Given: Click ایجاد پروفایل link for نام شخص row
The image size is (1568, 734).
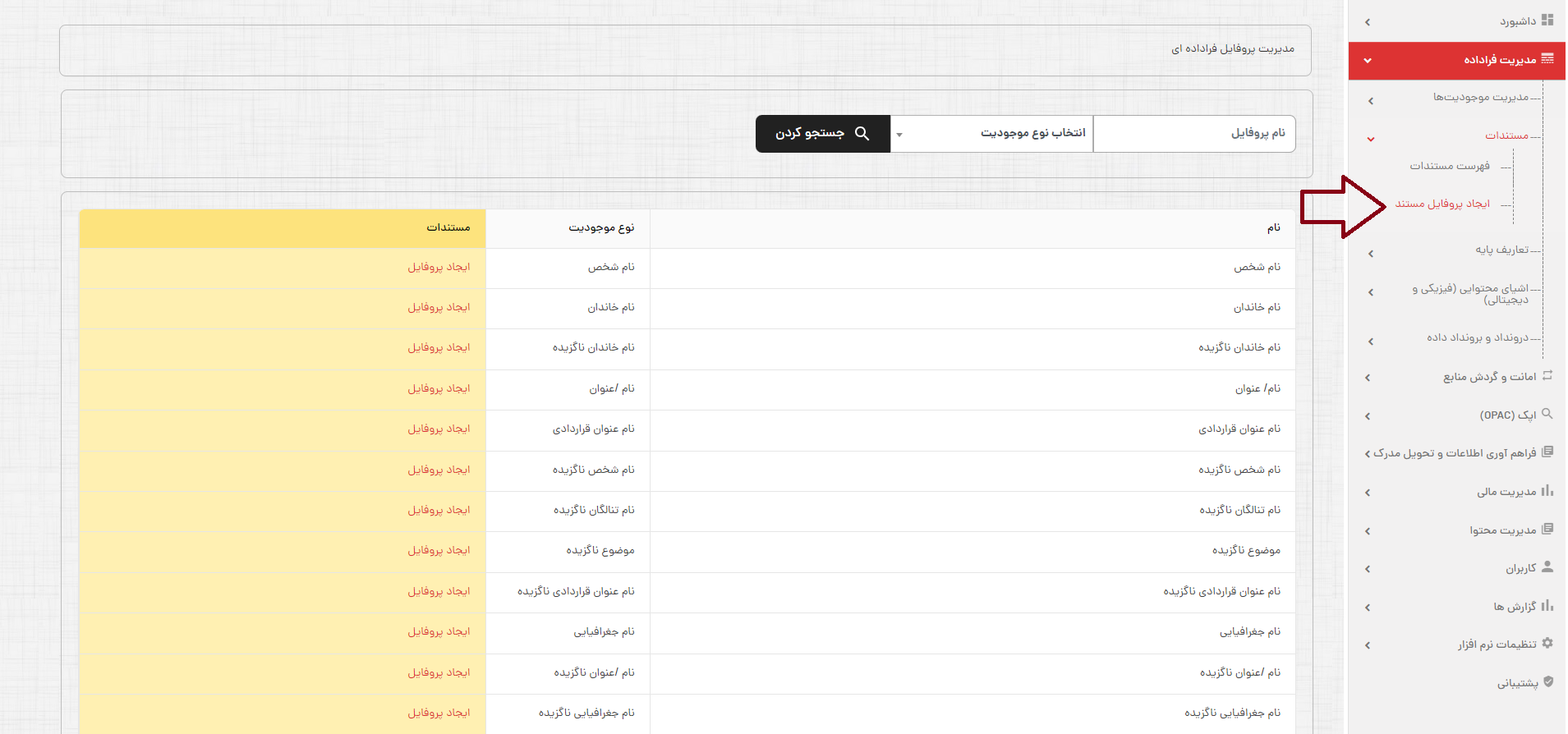Looking at the screenshot, I should pyautogui.click(x=439, y=268).
